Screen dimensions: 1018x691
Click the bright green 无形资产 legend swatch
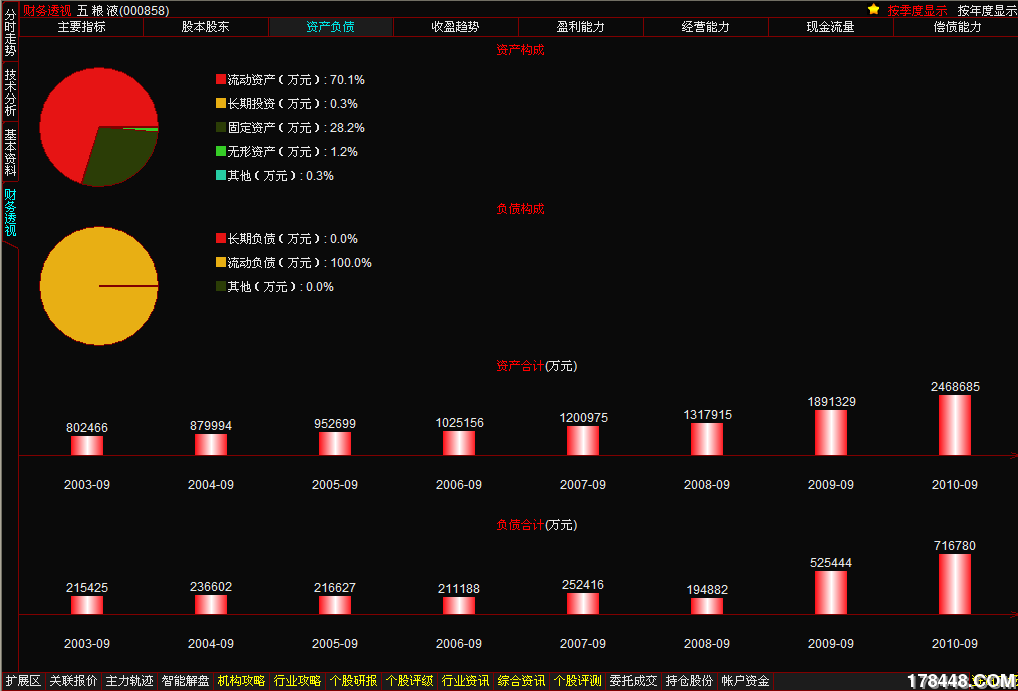[221, 151]
